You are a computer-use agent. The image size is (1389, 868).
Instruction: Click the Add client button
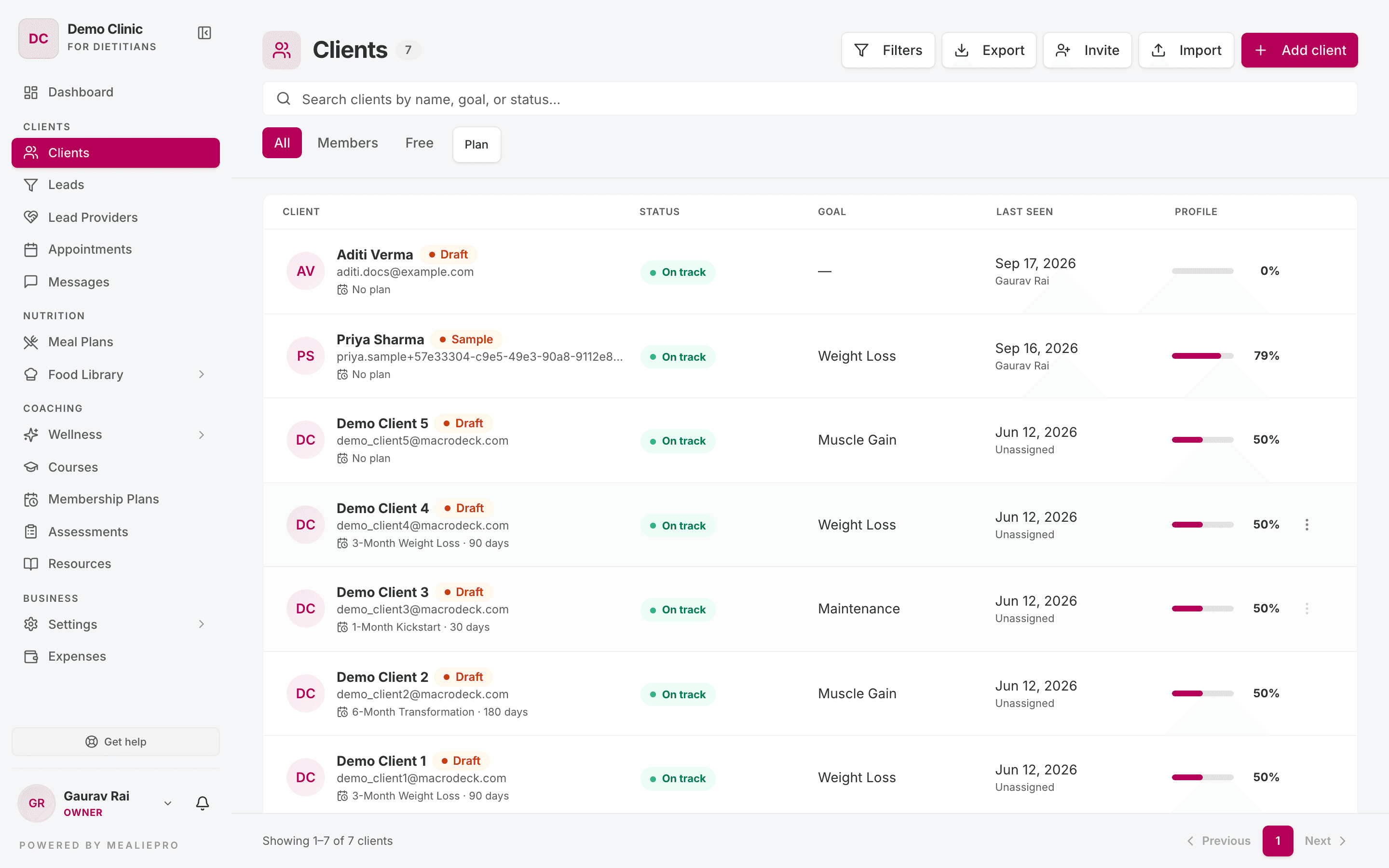click(1299, 50)
